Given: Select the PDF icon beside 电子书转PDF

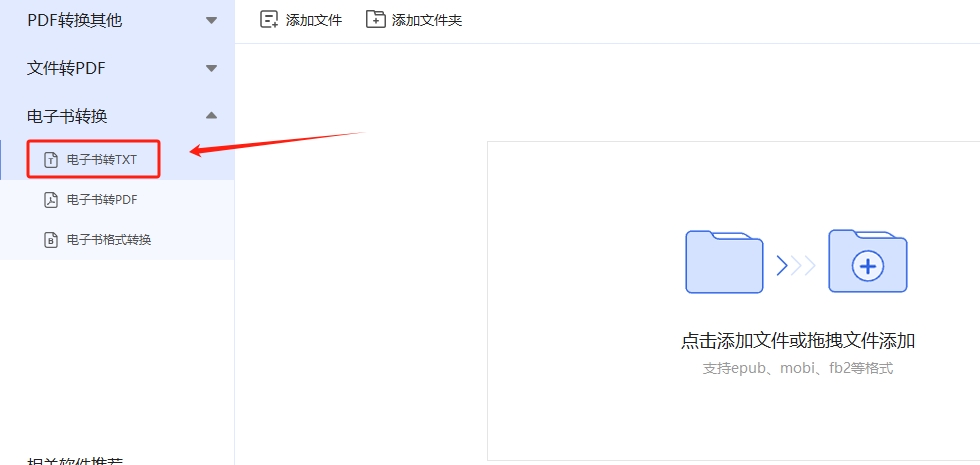Looking at the screenshot, I should coord(51,200).
